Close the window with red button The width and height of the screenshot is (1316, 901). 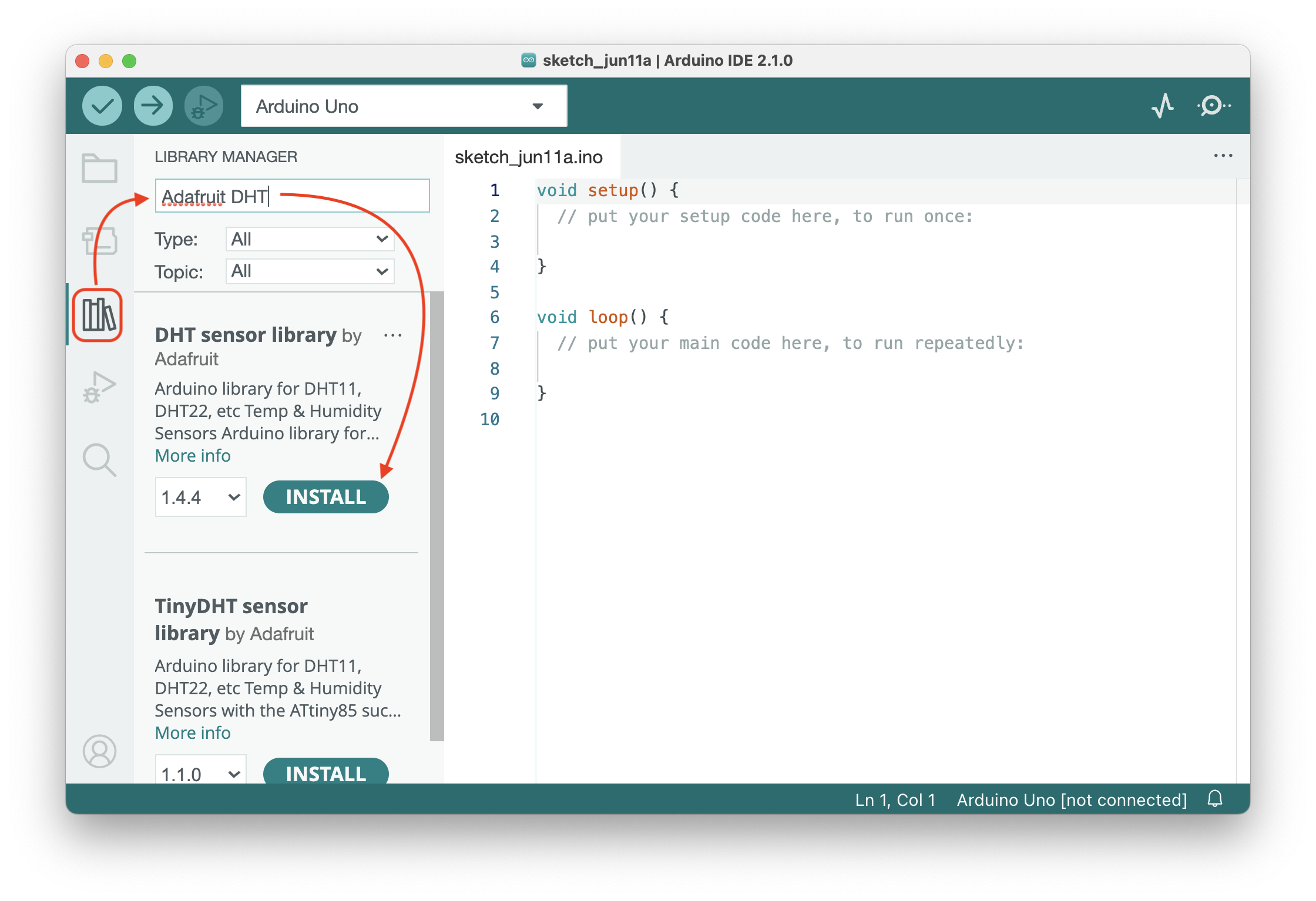click(x=82, y=60)
